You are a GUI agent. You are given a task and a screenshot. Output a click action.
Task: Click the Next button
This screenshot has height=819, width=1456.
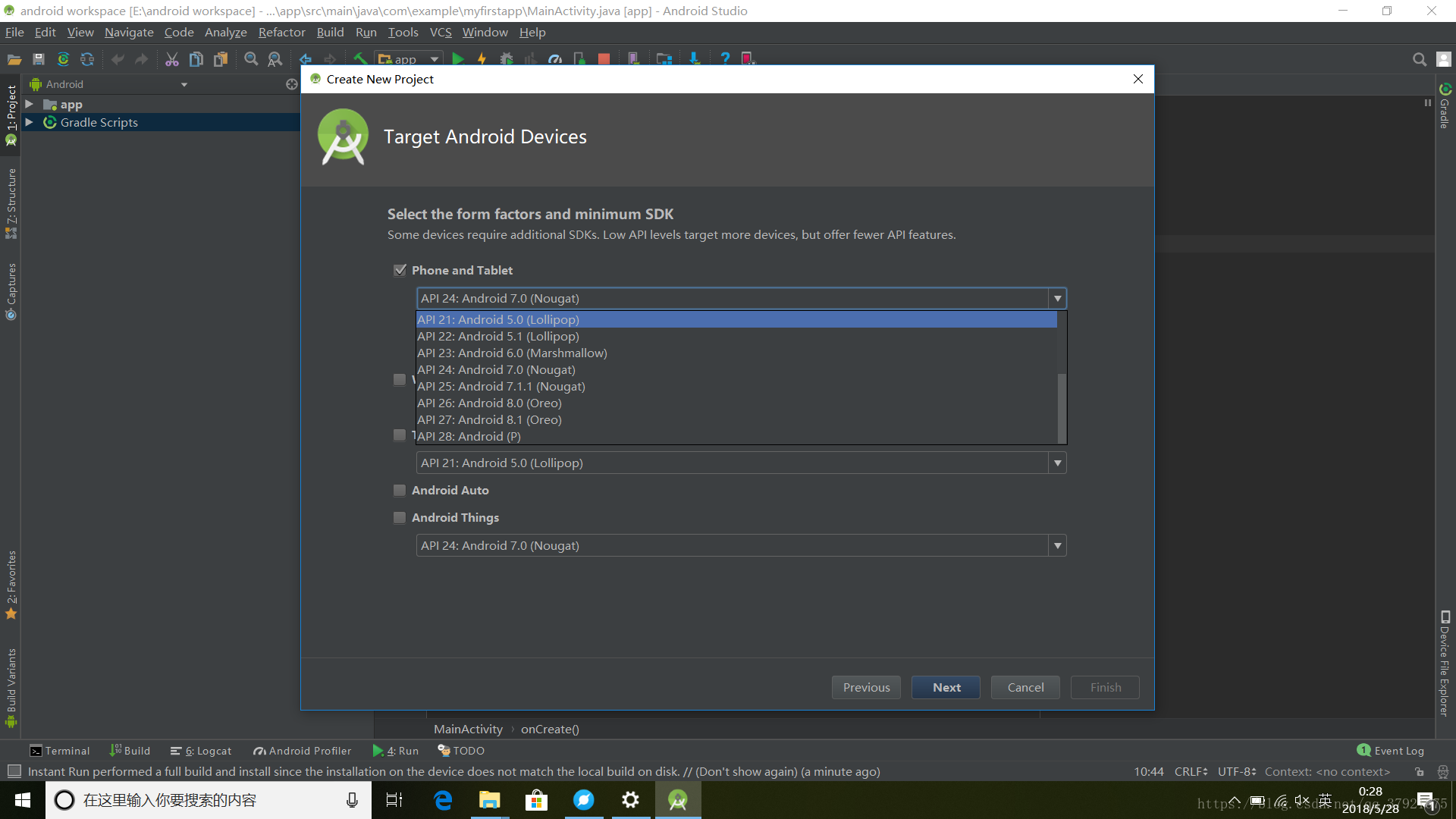click(x=946, y=687)
